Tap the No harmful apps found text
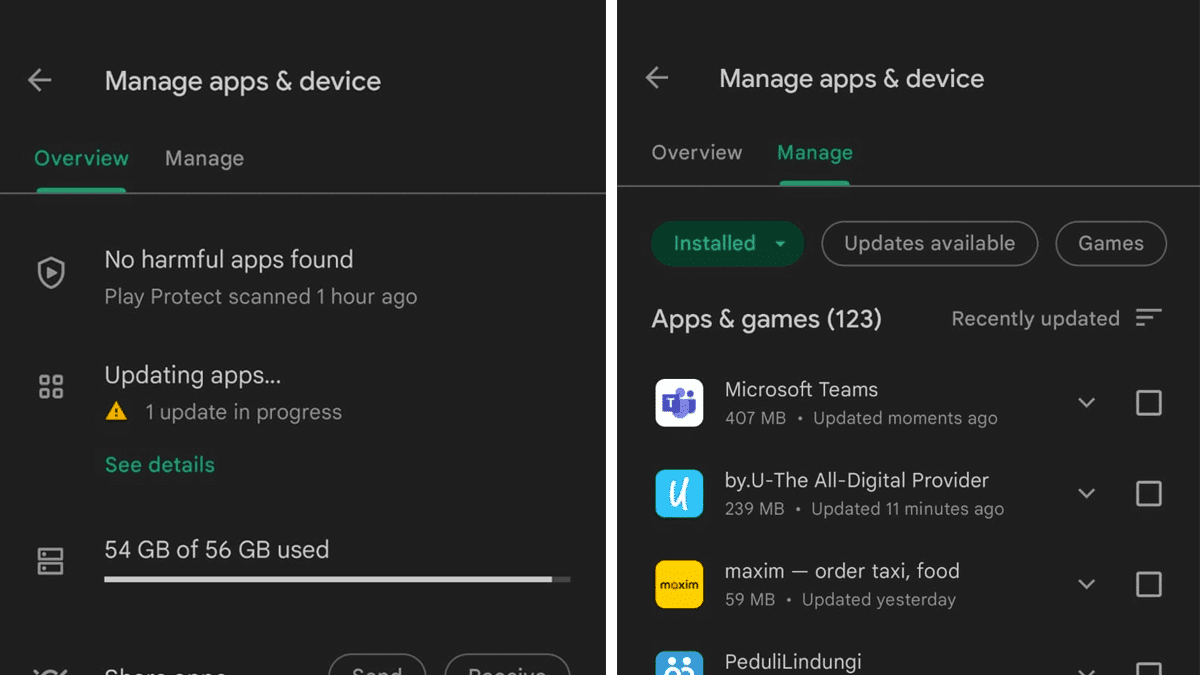The width and height of the screenshot is (1200, 675). coord(229,259)
